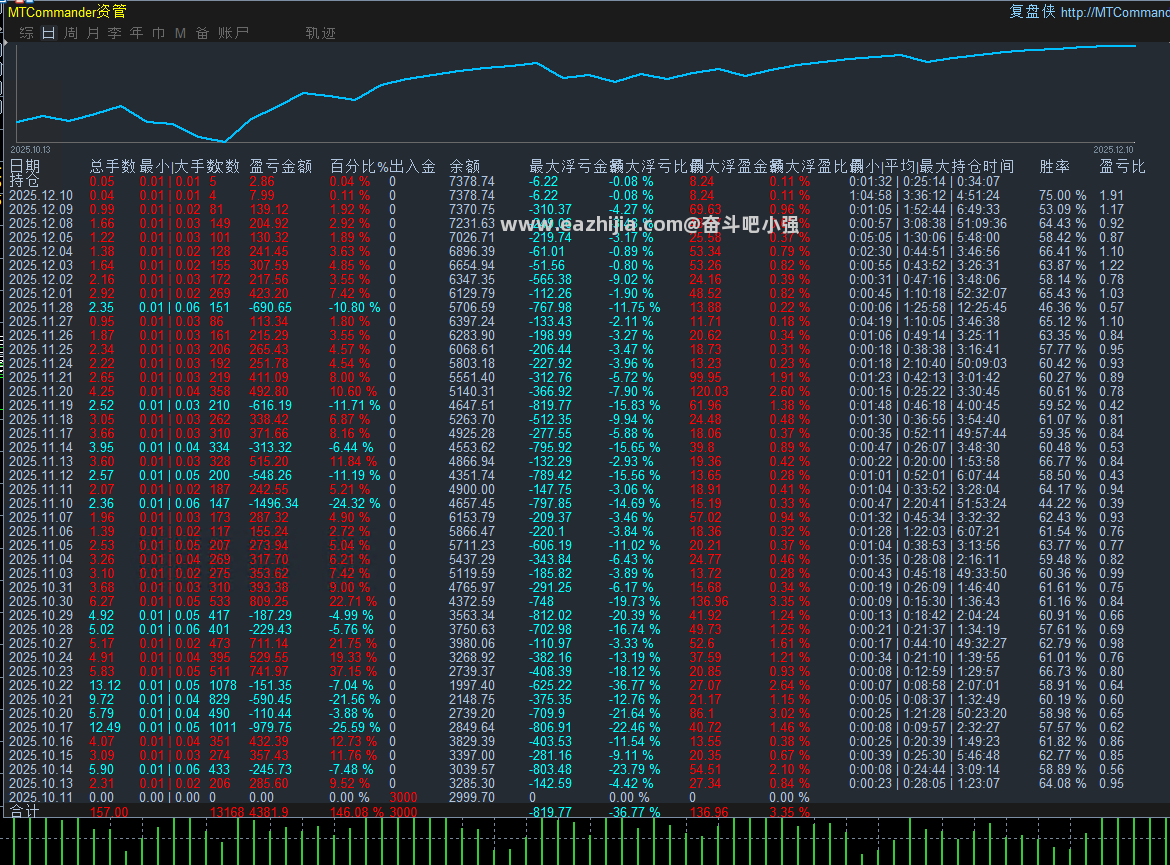The image size is (1170, 865).
Task: Select the 2025.10.17 date row
Action: pyautogui.click(x=41, y=728)
